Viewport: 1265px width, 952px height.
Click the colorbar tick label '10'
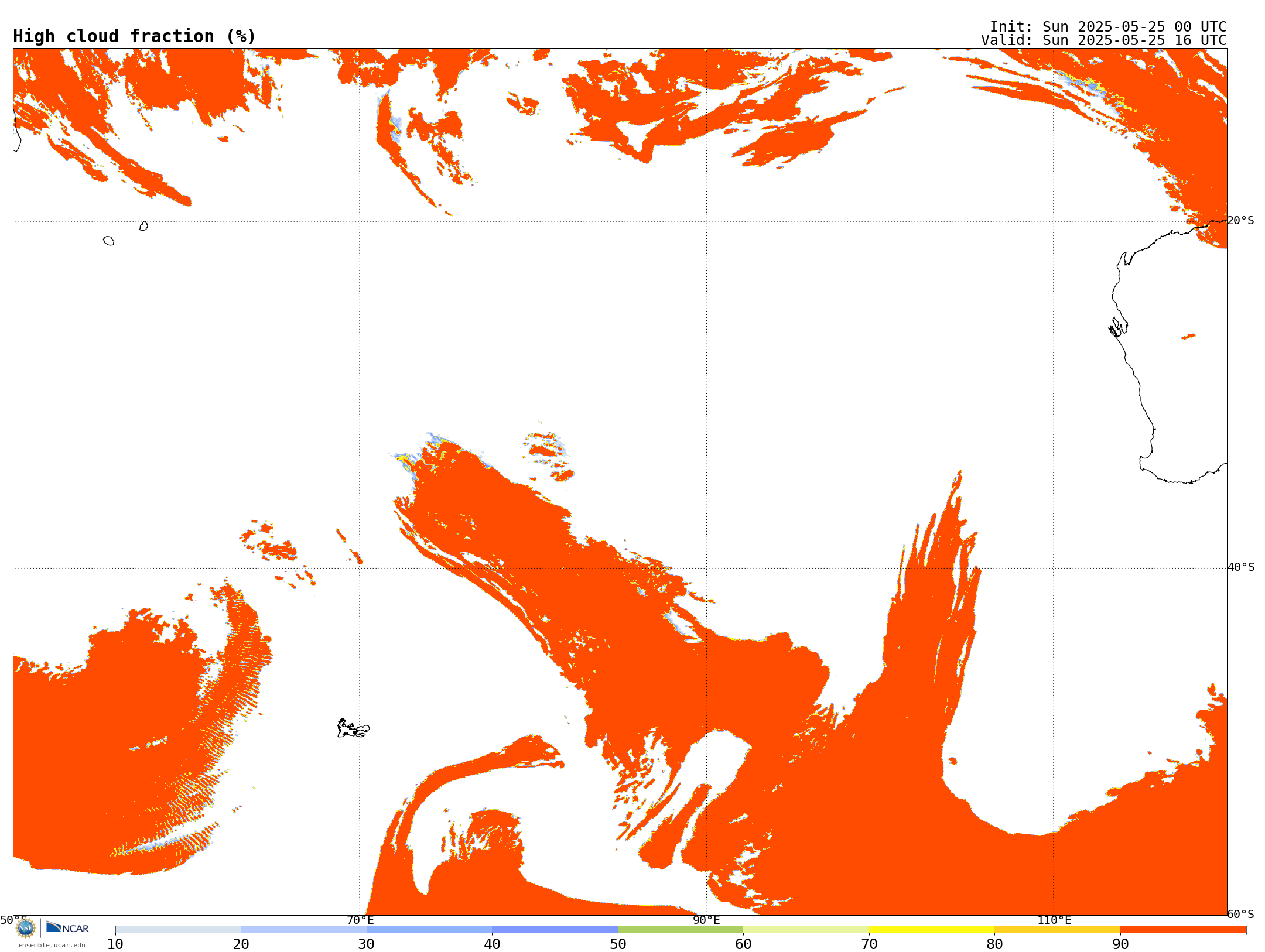point(115,944)
